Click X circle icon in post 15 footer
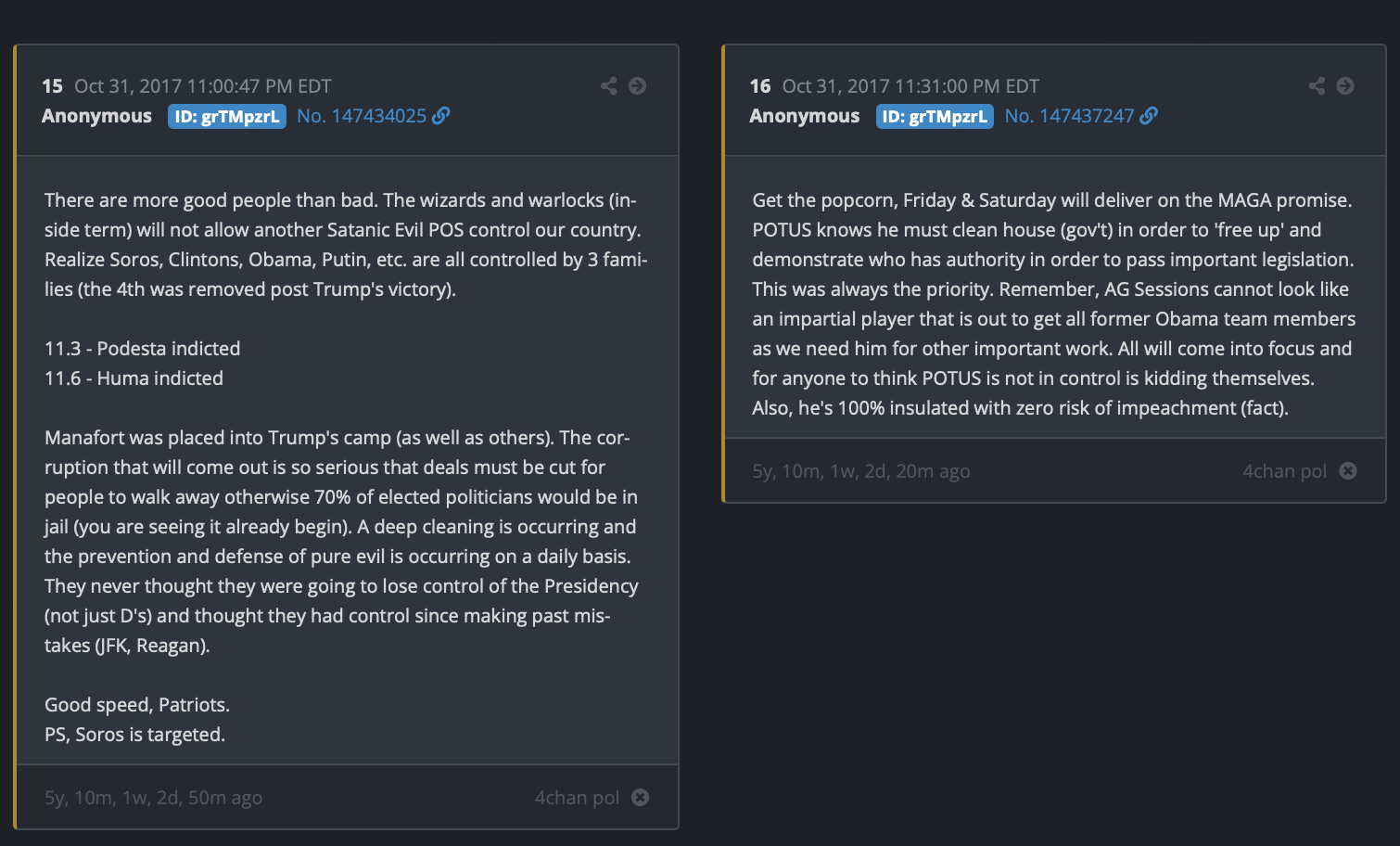The image size is (1400, 846). [x=640, y=797]
